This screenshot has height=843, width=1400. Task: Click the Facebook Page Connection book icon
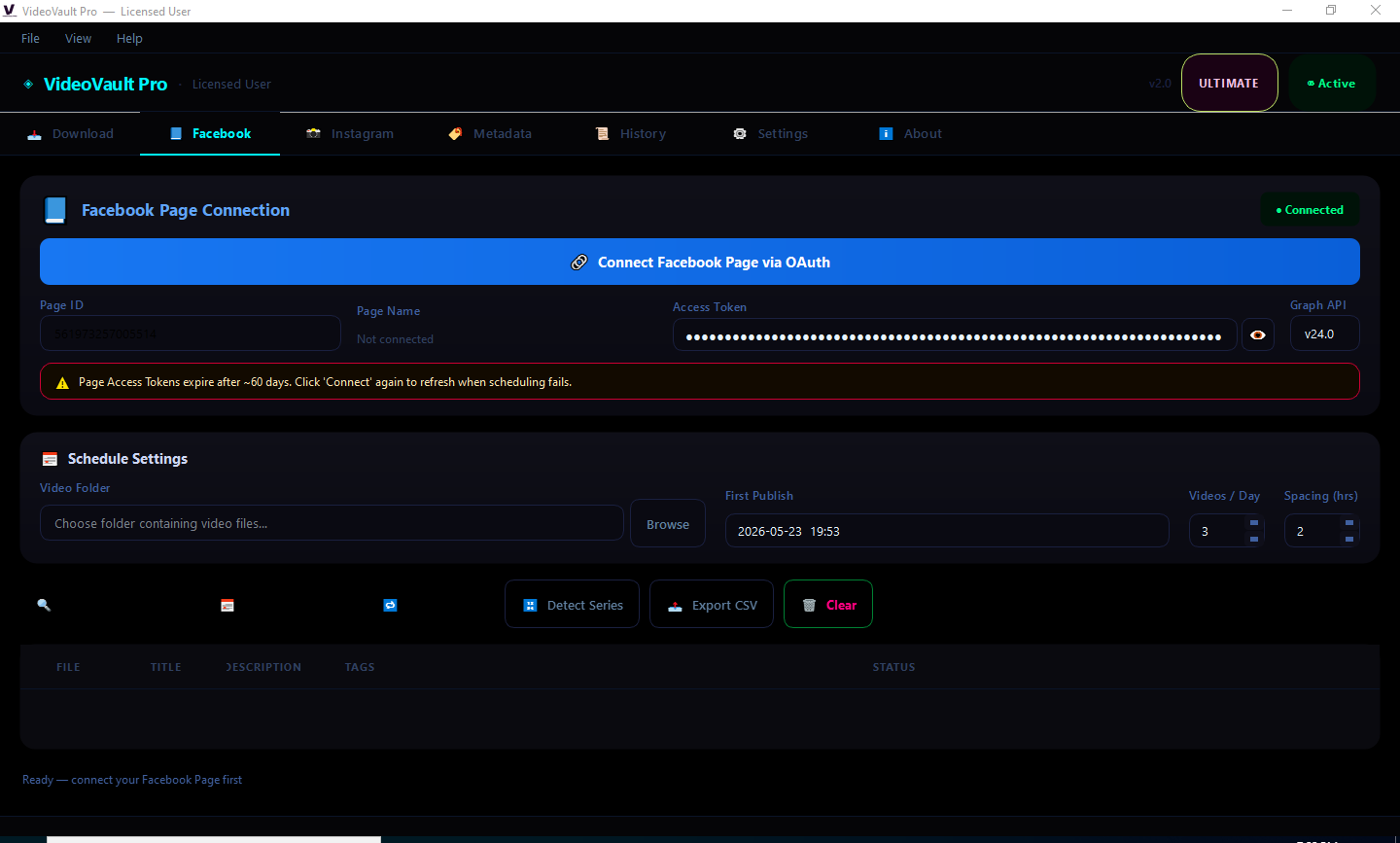click(55, 210)
